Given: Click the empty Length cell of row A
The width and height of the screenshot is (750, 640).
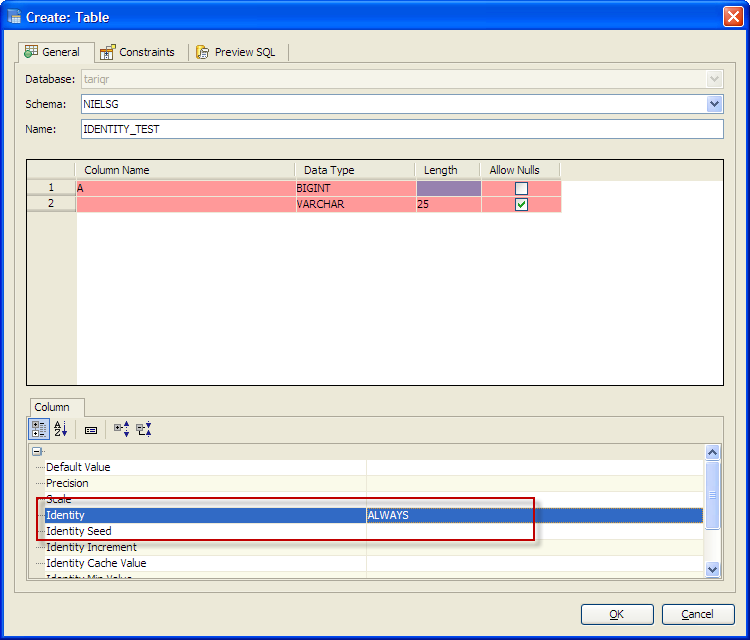Looking at the screenshot, I should click(448, 188).
